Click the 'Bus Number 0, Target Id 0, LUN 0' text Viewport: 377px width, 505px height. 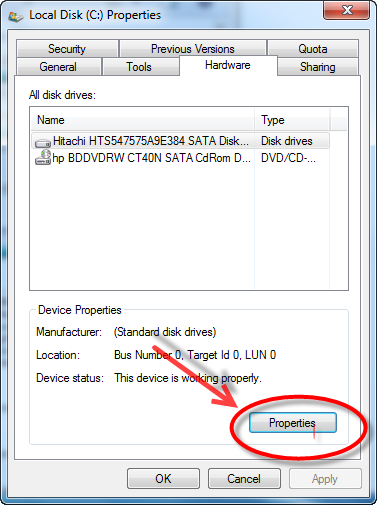coord(195,355)
